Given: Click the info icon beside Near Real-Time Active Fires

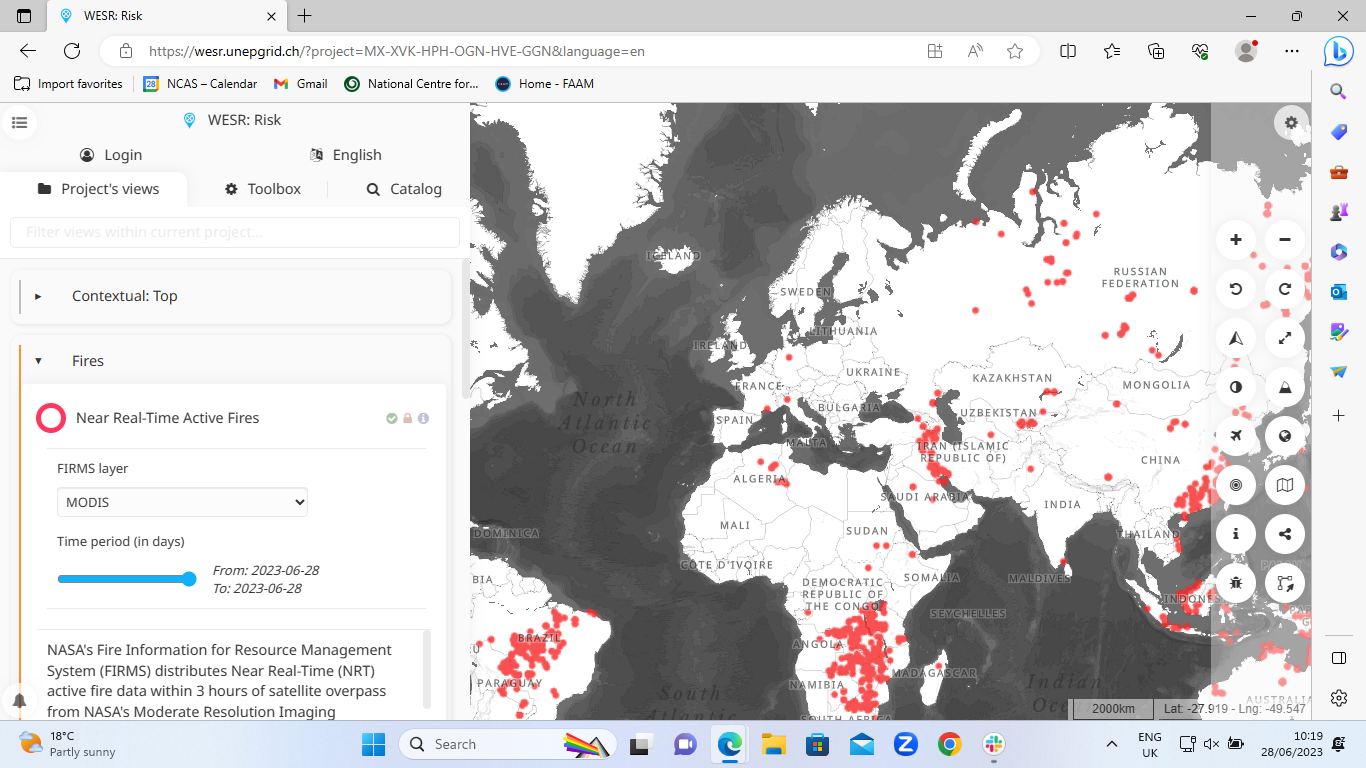Looking at the screenshot, I should pyautogui.click(x=423, y=418).
